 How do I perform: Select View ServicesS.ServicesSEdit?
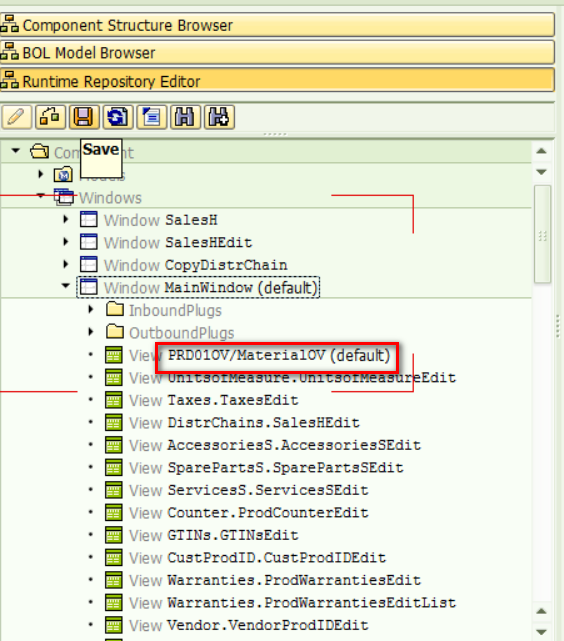pos(249,490)
